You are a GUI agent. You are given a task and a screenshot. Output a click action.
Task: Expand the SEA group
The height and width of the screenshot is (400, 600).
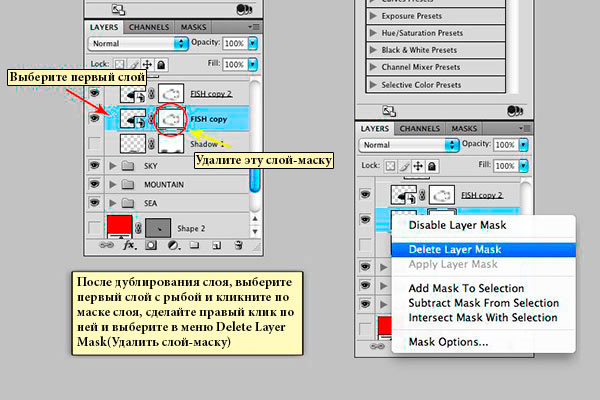[112, 203]
